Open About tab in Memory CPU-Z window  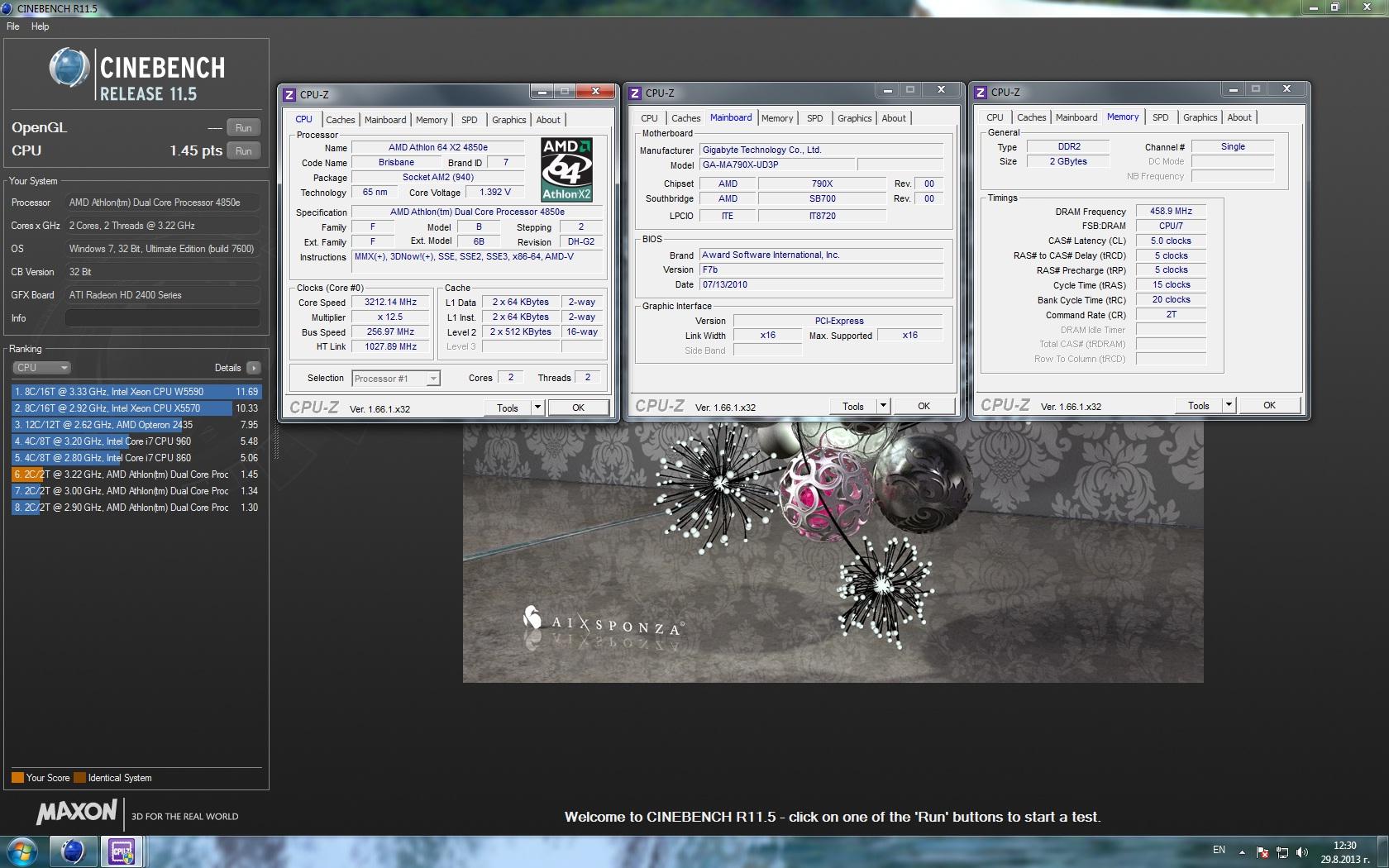pyautogui.click(x=1239, y=117)
